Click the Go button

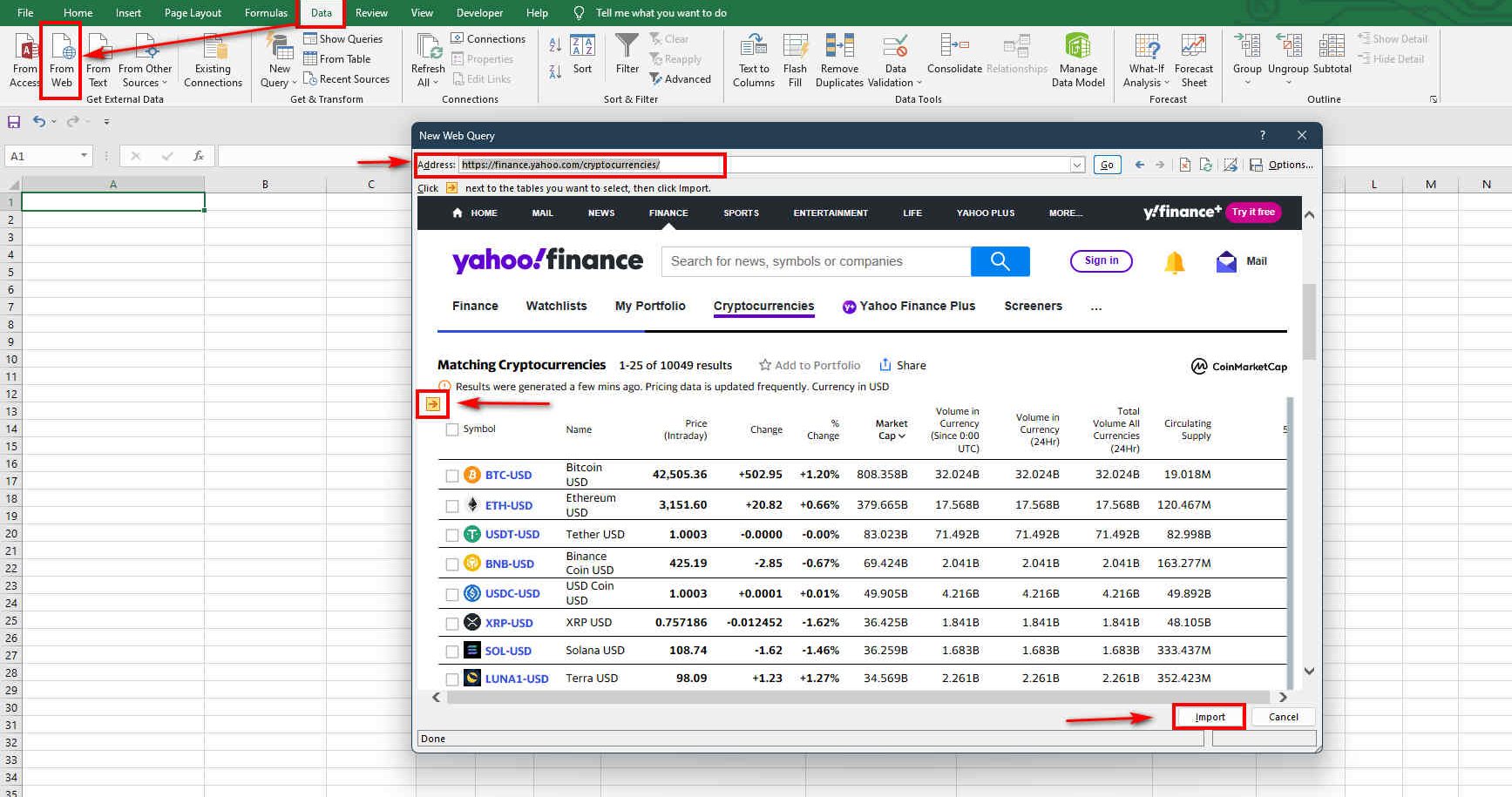pos(1107,165)
